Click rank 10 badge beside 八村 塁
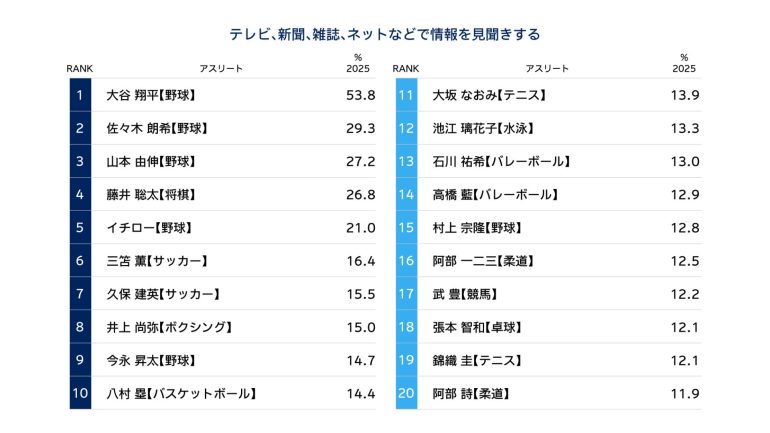The width and height of the screenshot is (770, 433). [79, 393]
